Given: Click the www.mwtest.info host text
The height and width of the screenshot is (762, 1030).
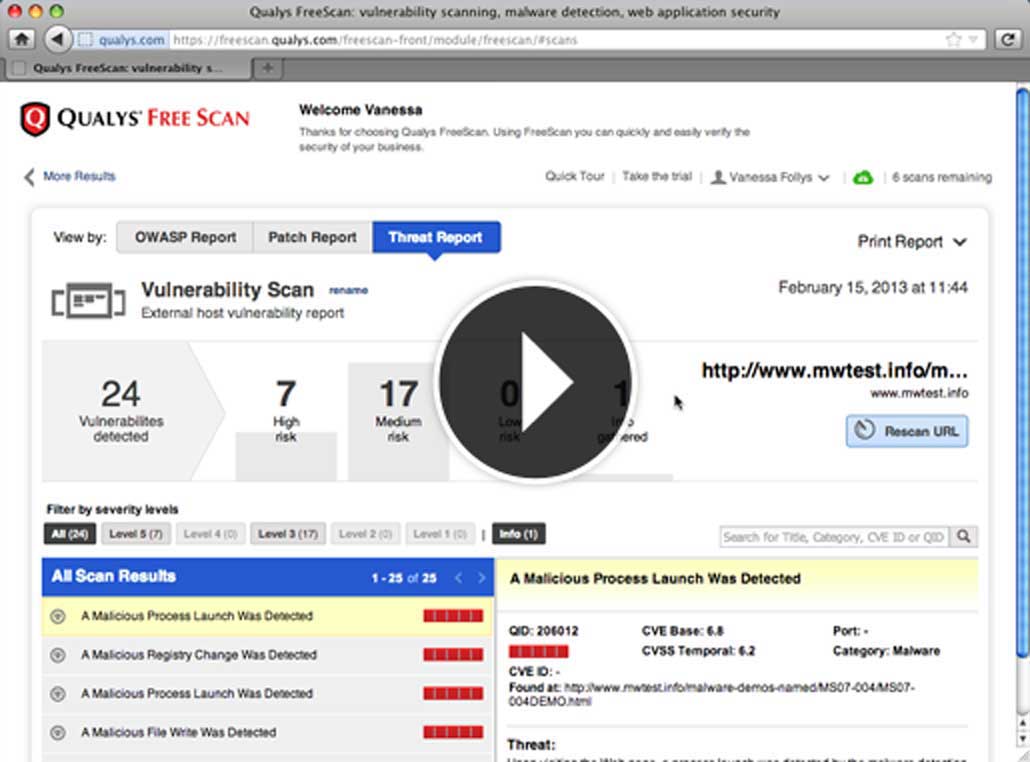Looking at the screenshot, I should click(x=919, y=393).
